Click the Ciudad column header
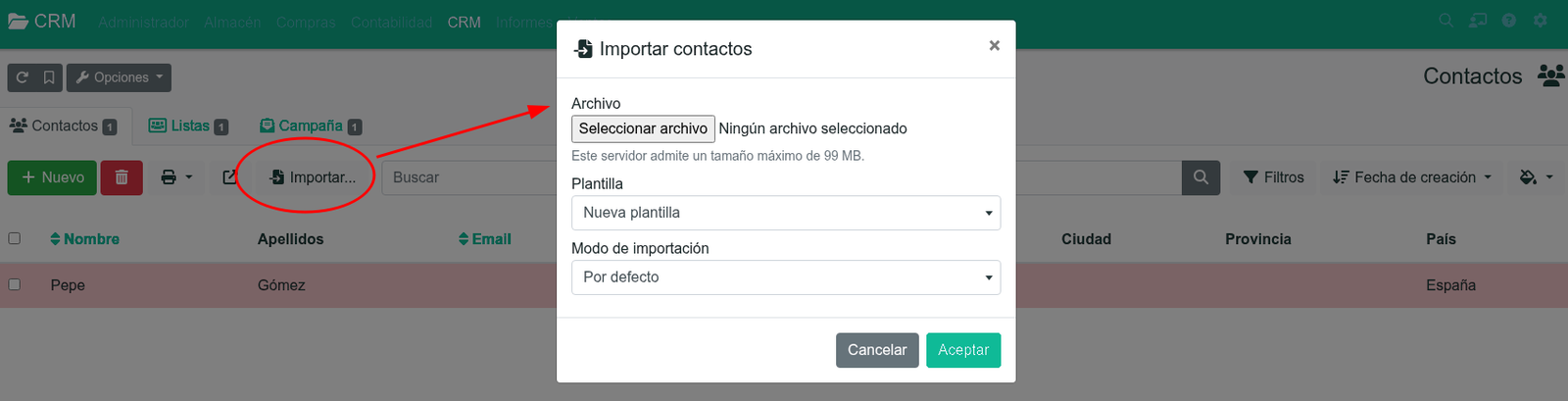Viewport: 1568px width, 401px height. (x=1086, y=239)
